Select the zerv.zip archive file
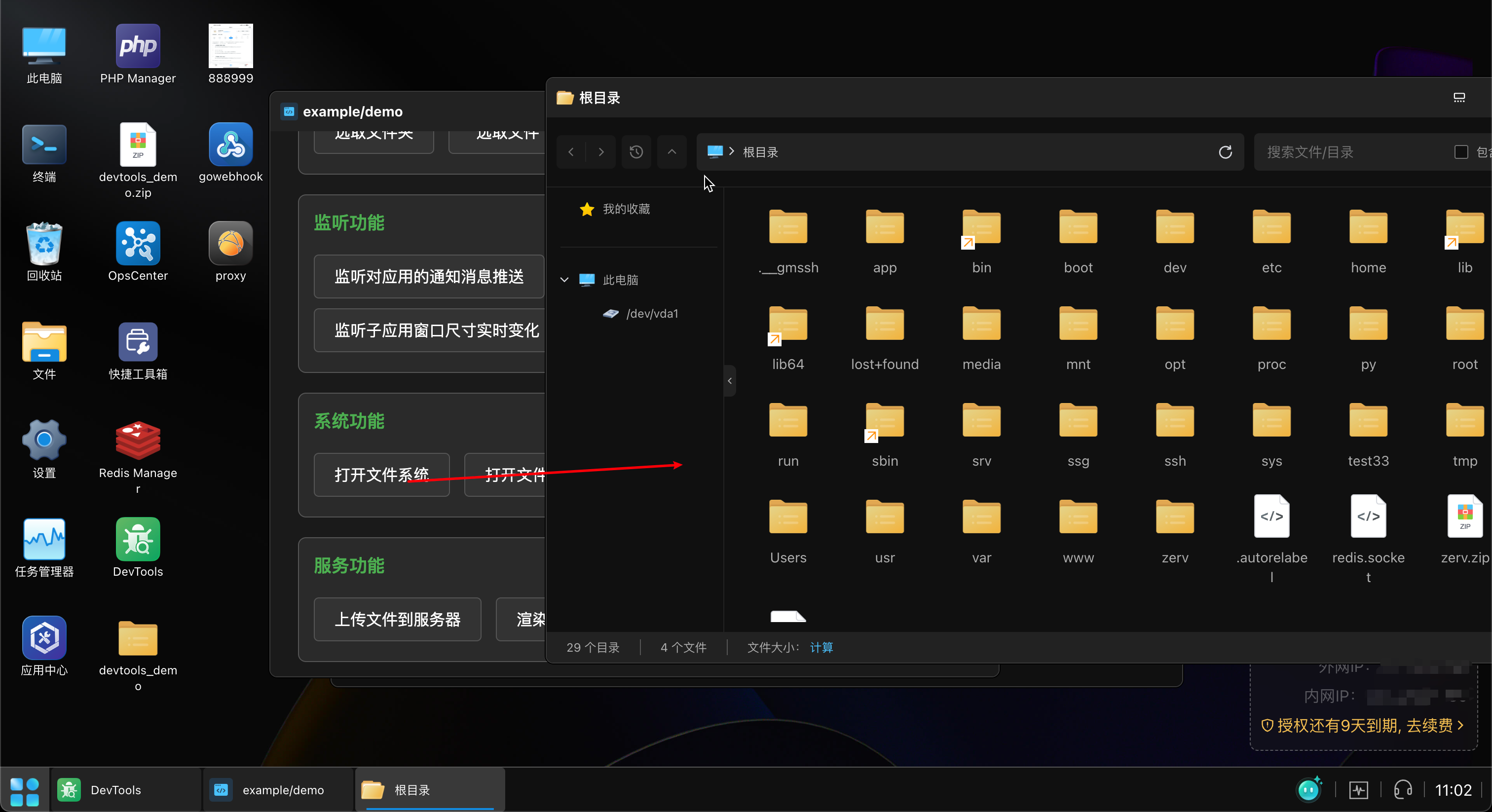Viewport: 1492px width, 812px height. click(1465, 530)
